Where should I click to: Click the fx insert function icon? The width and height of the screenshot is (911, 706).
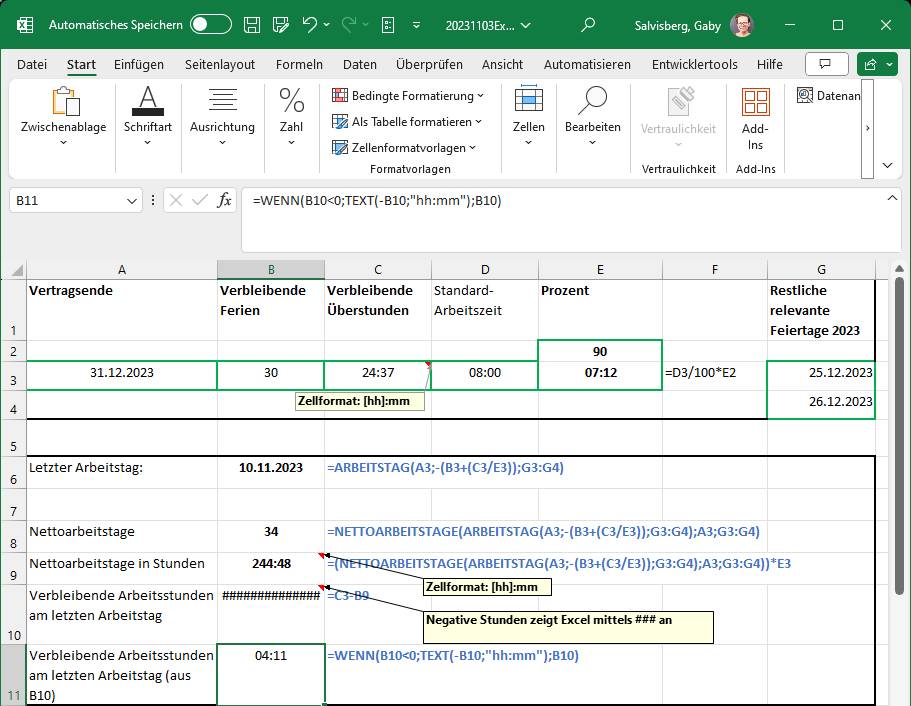point(225,201)
